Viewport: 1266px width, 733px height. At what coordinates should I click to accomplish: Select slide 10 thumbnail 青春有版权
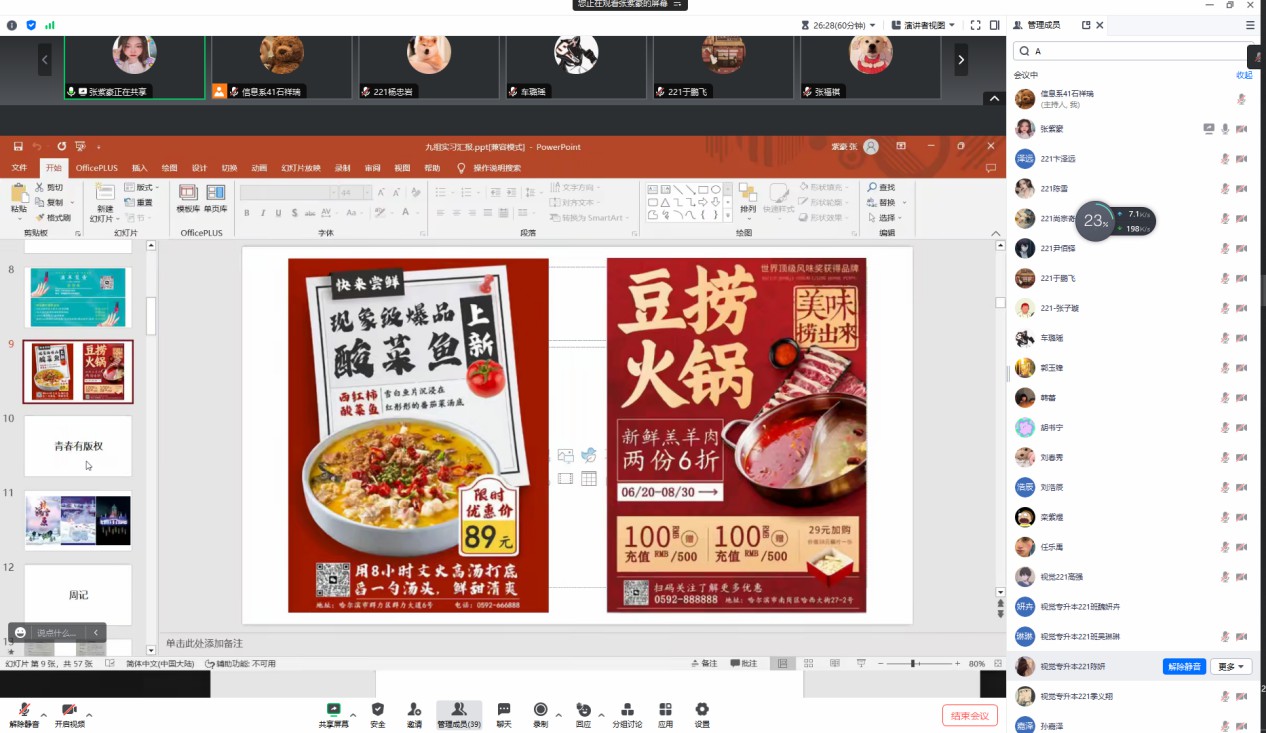click(x=78, y=446)
